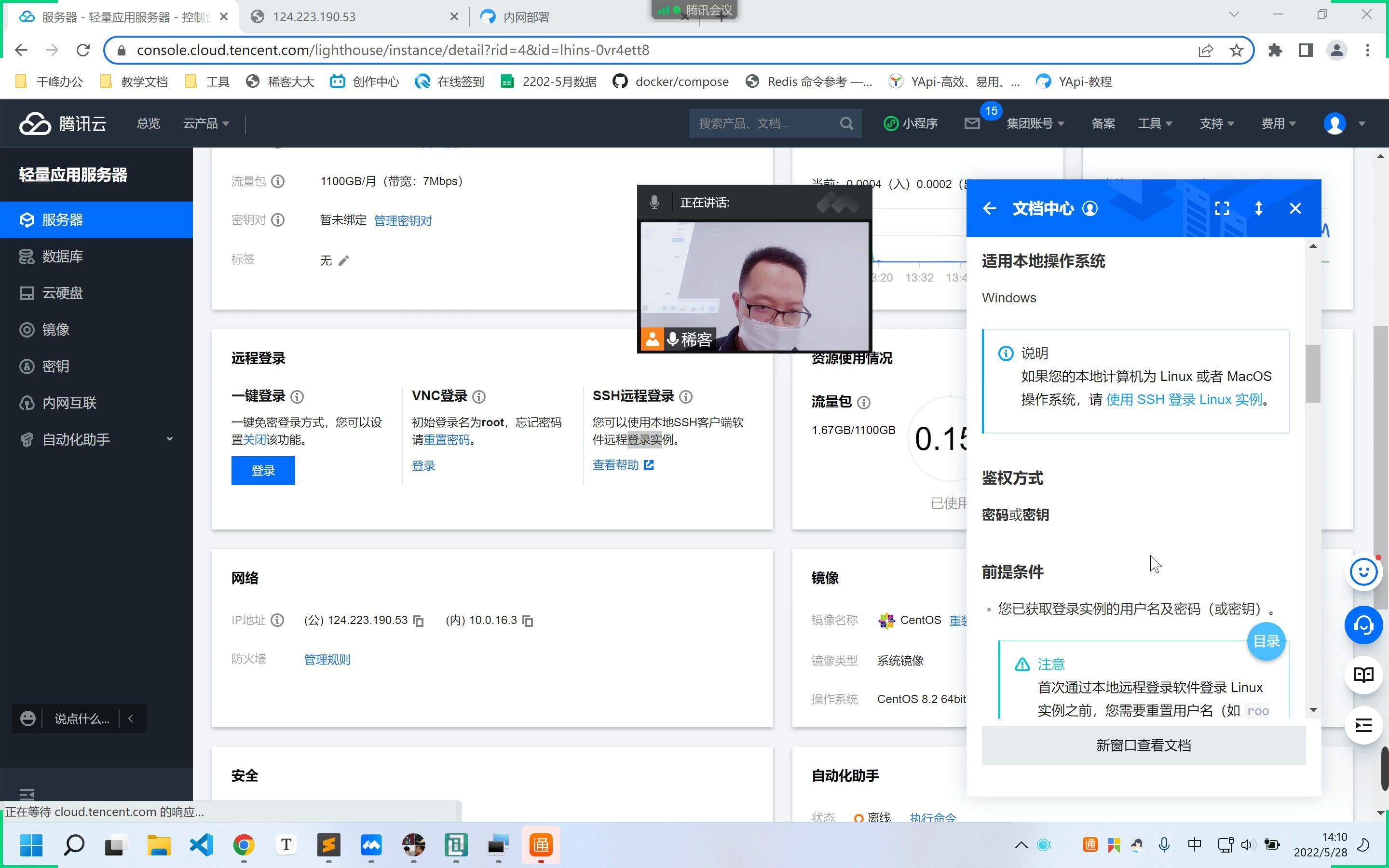Image resolution: width=1389 pixels, height=868 pixels.
Task: Click 管理密钥对 link
Action: (x=403, y=221)
